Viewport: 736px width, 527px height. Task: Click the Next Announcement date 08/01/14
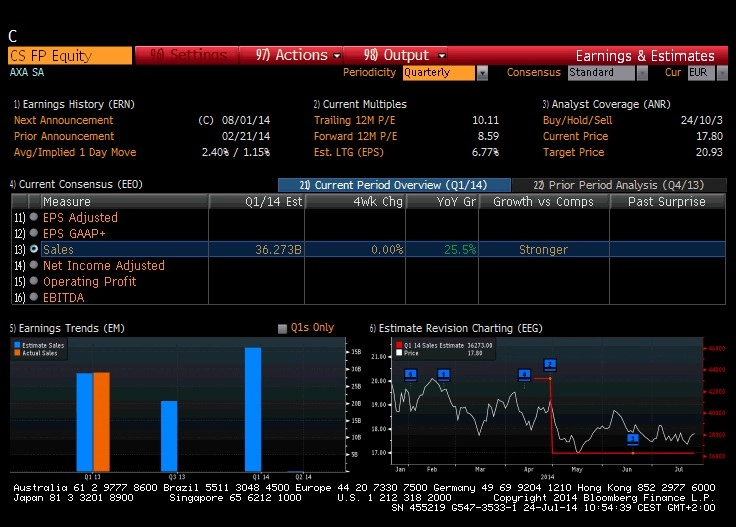click(246, 120)
